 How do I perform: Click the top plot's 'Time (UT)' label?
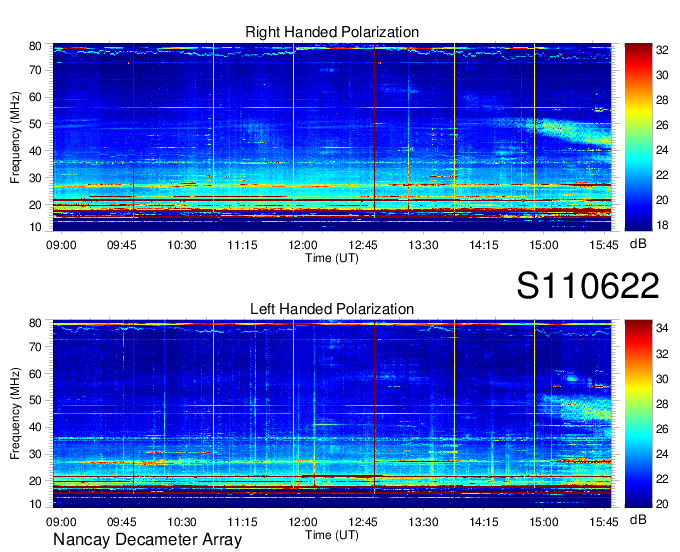332,258
